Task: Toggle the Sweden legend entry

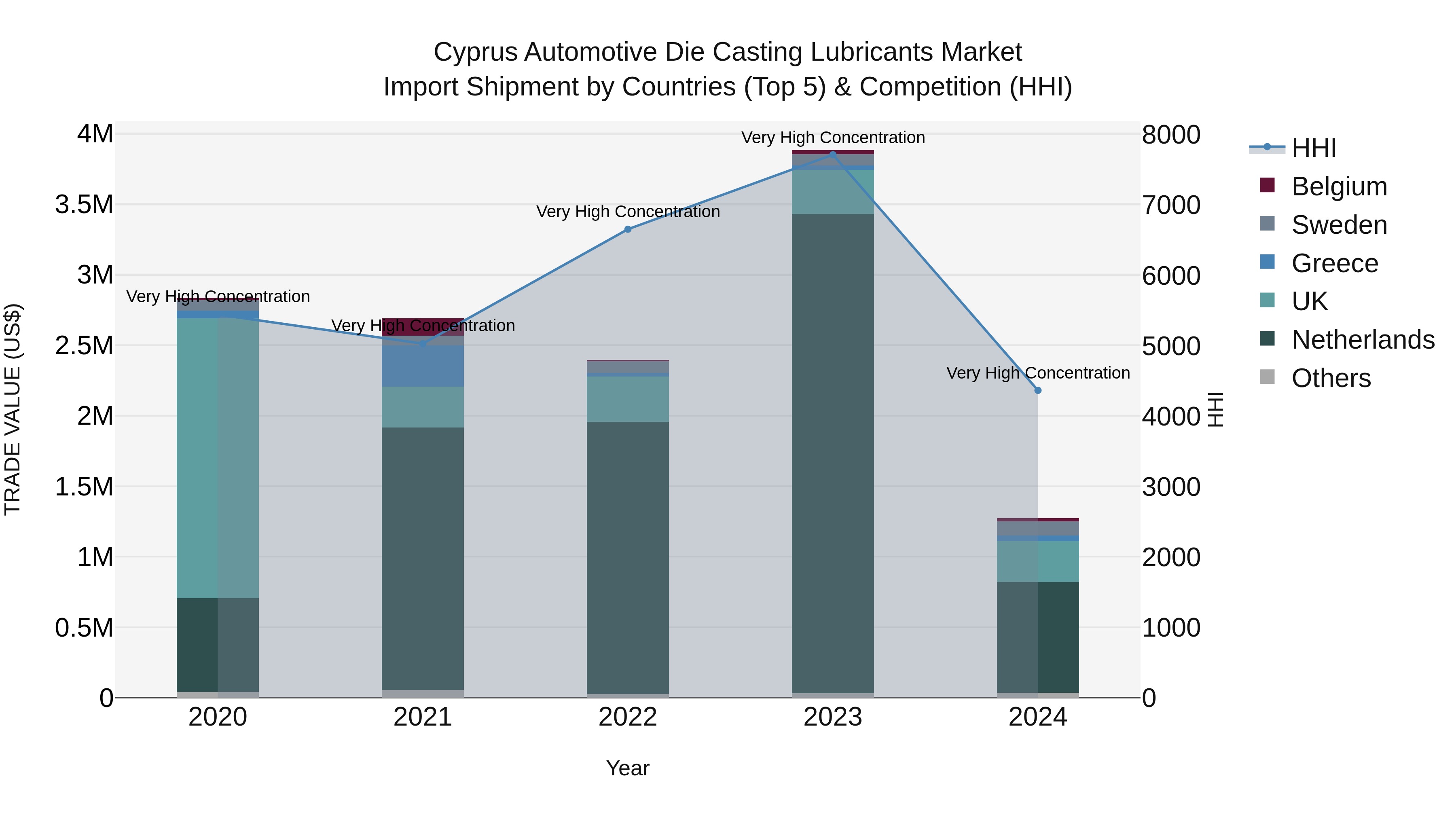Action: (1323, 224)
